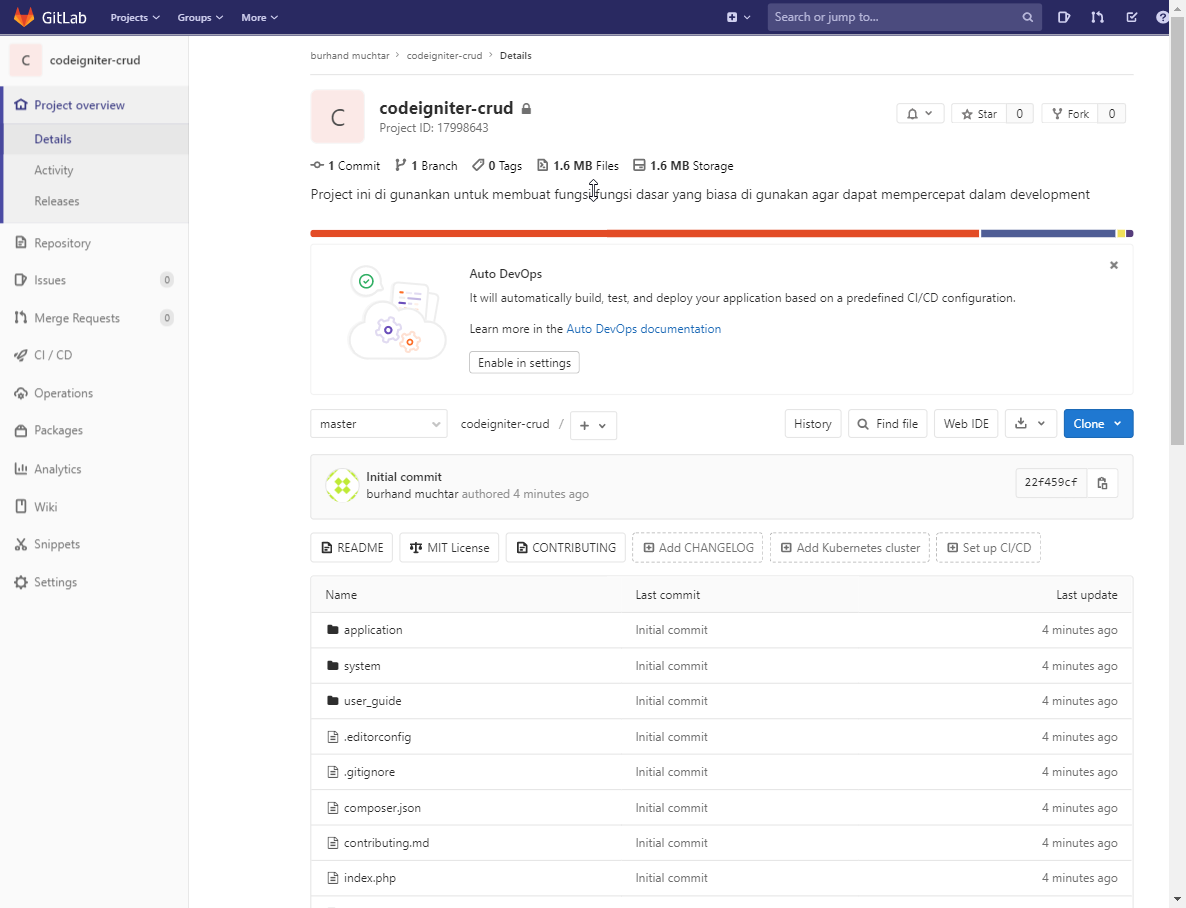The width and height of the screenshot is (1186, 908).
Task: Copy the commit SHA 22f459cf
Action: click(1102, 483)
